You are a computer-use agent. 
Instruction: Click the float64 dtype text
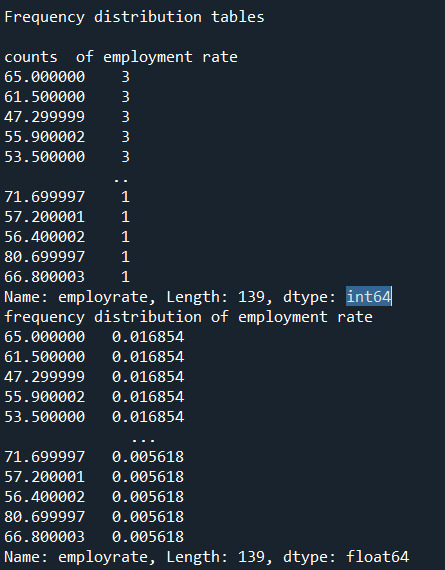[x=378, y=557]
